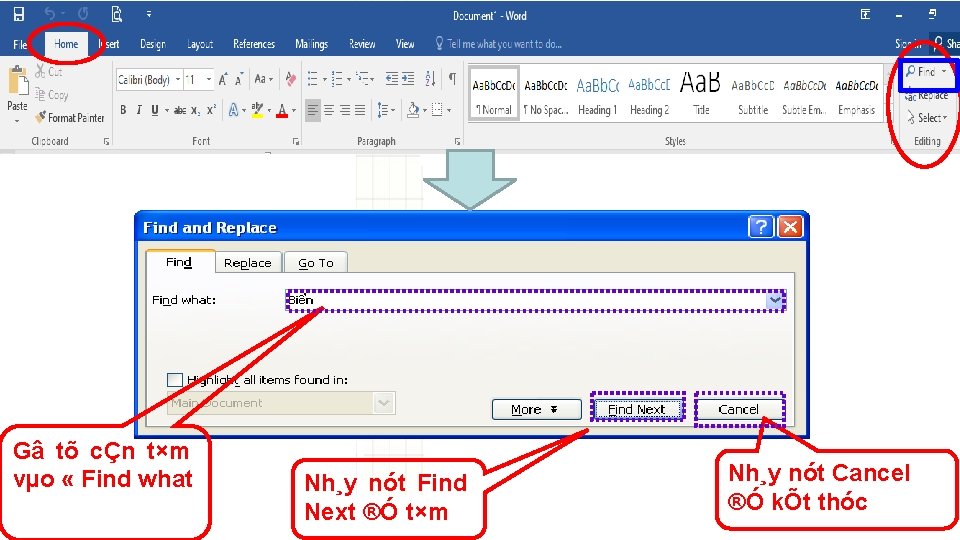Open the Design ribbon tab
Screen dimensions: 960x540
click(152, 44)
